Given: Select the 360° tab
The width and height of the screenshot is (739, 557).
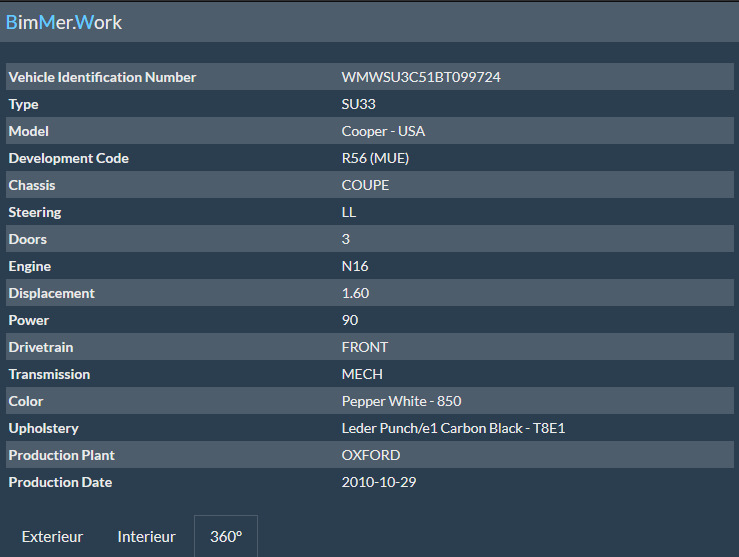Looking at the screenshot, I should (x=226, y=537).
